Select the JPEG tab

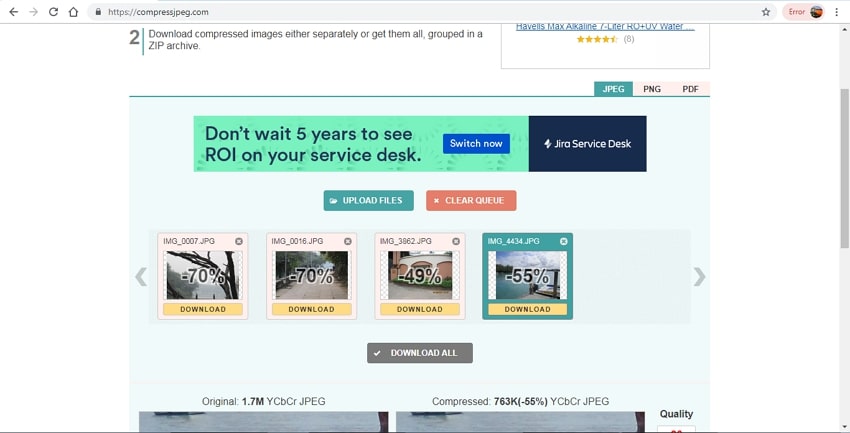pyautogui.click(x=613, y=89)
